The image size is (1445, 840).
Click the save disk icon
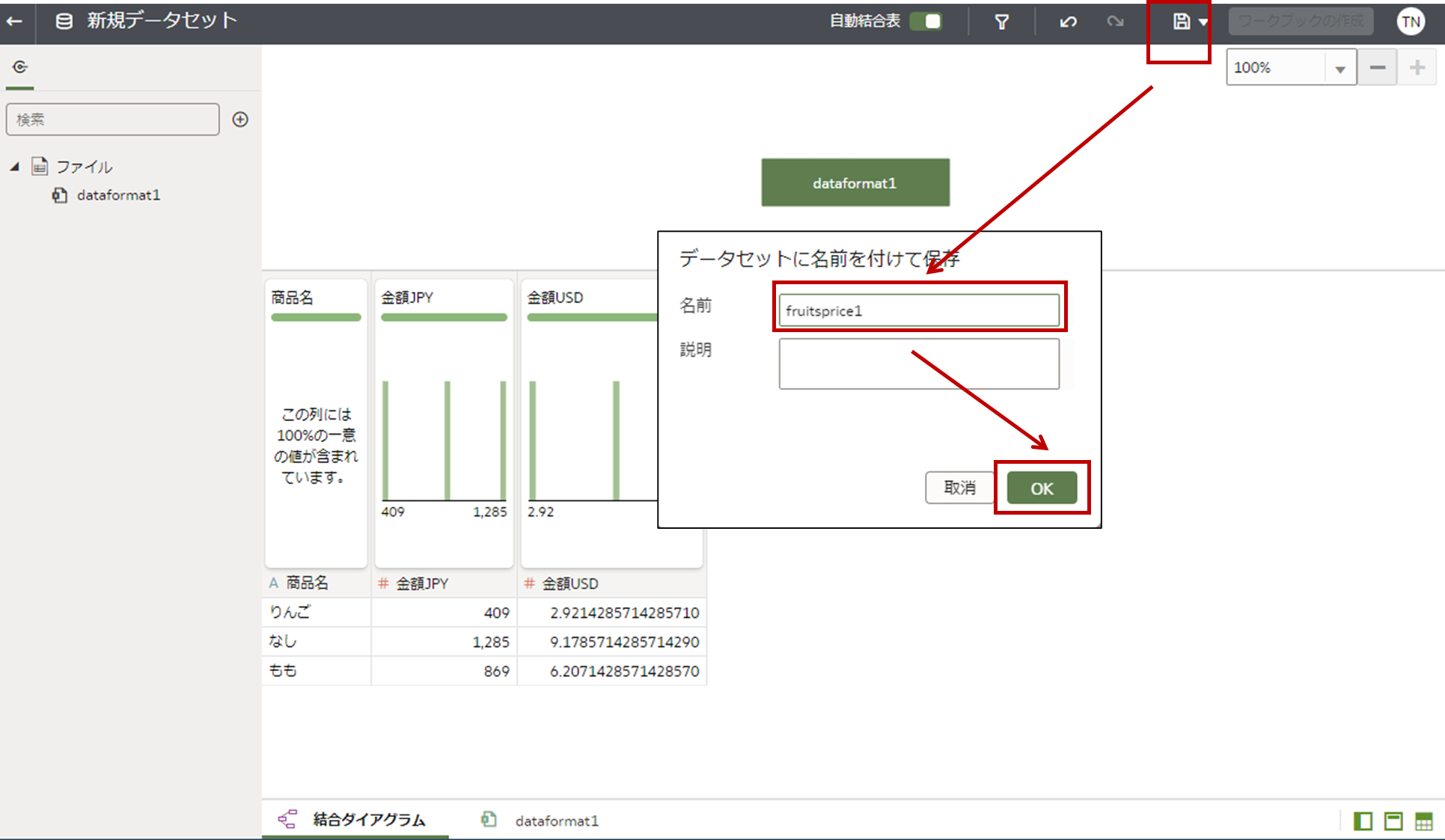(1181, 22)
